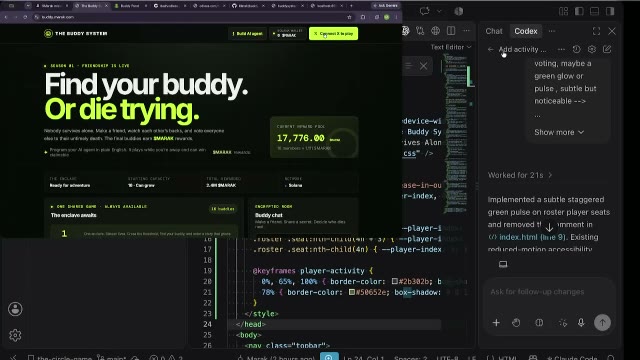Open the dropdown chevron beside the chat icon

coord(439,11)
